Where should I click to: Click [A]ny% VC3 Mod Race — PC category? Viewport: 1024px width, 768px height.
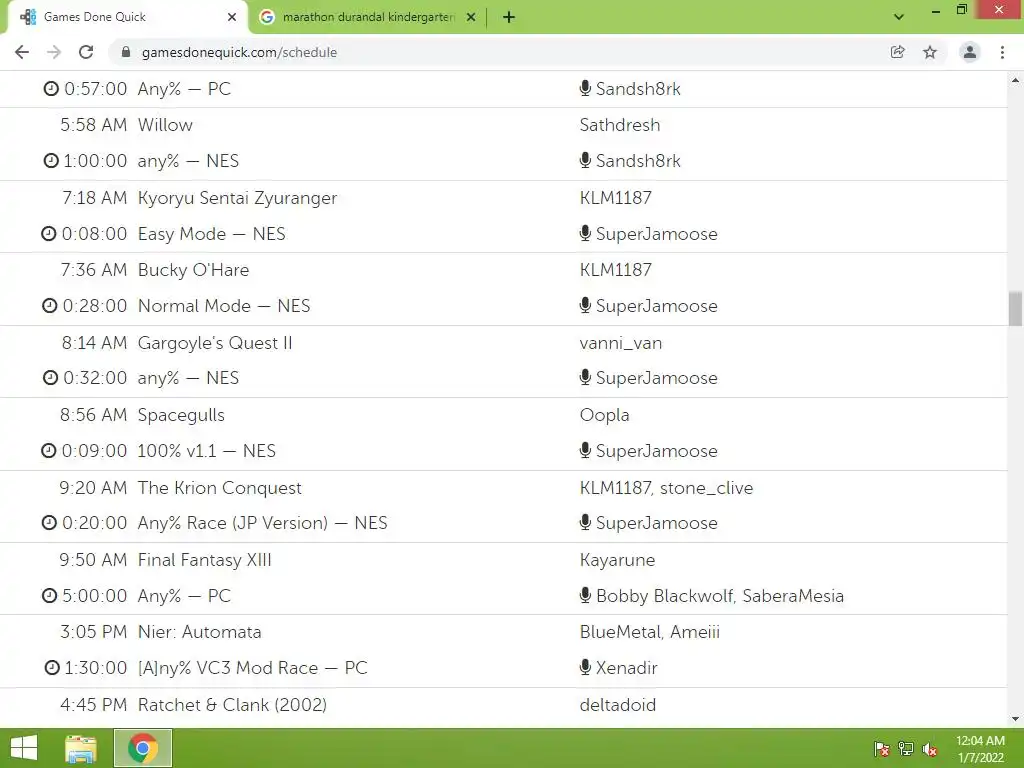pos(253,668)
